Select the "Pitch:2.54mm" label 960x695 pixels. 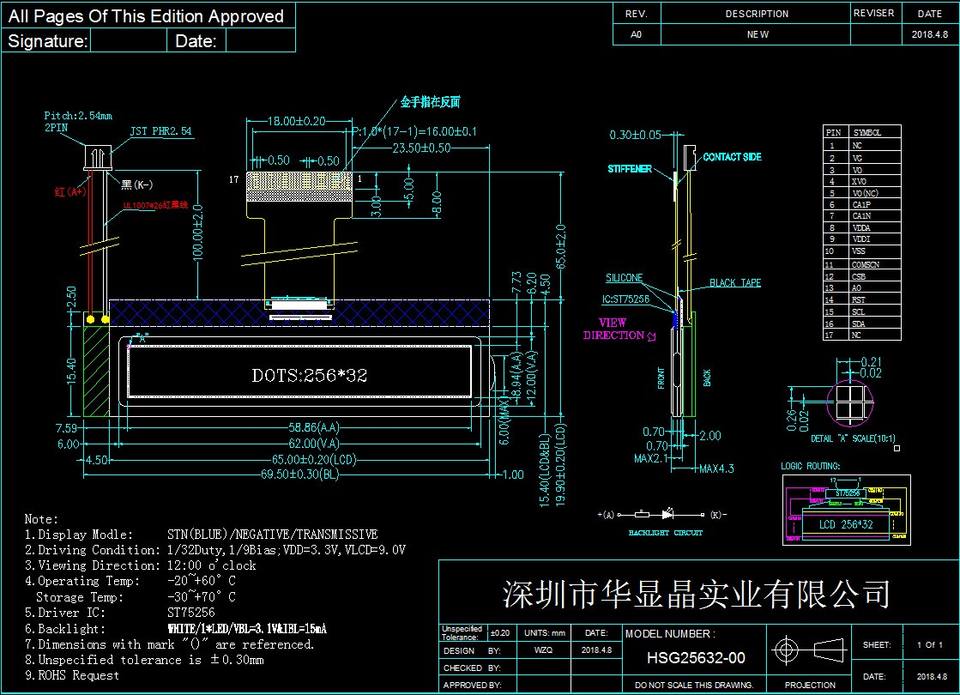(78, 115)
